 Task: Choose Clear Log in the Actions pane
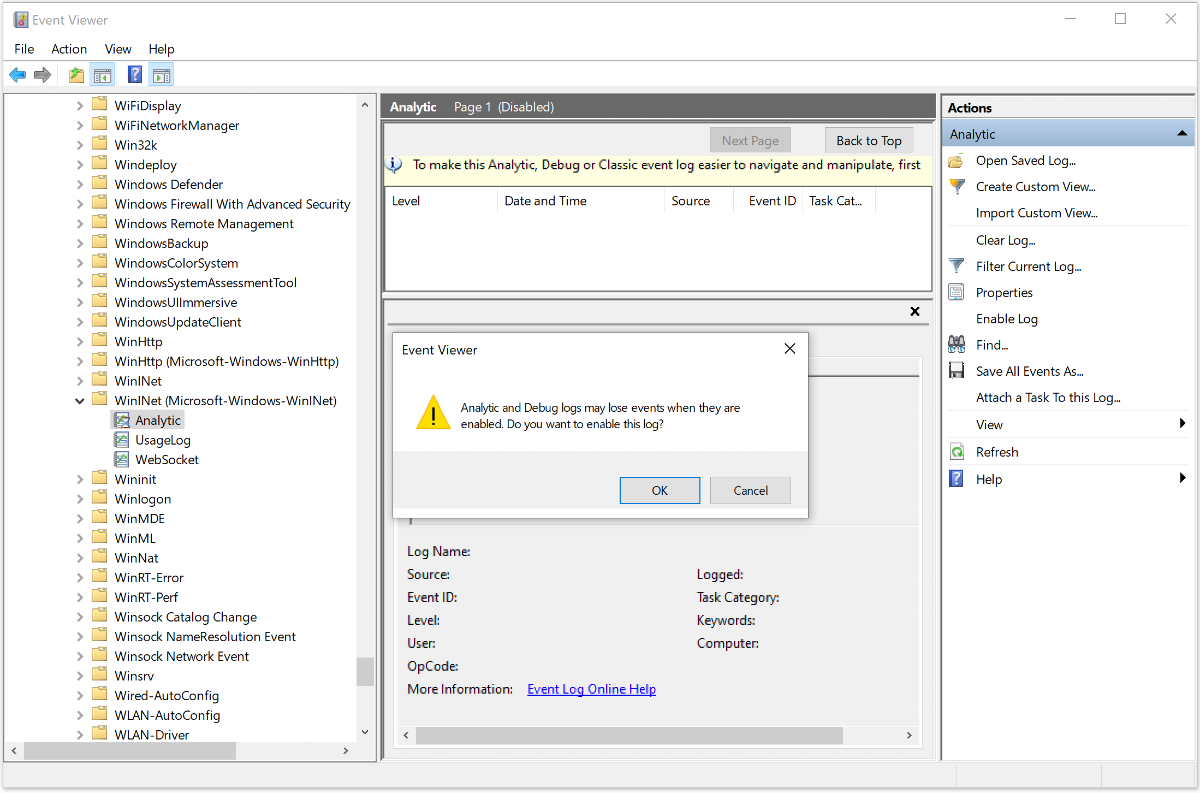(x=1006, y=240)
